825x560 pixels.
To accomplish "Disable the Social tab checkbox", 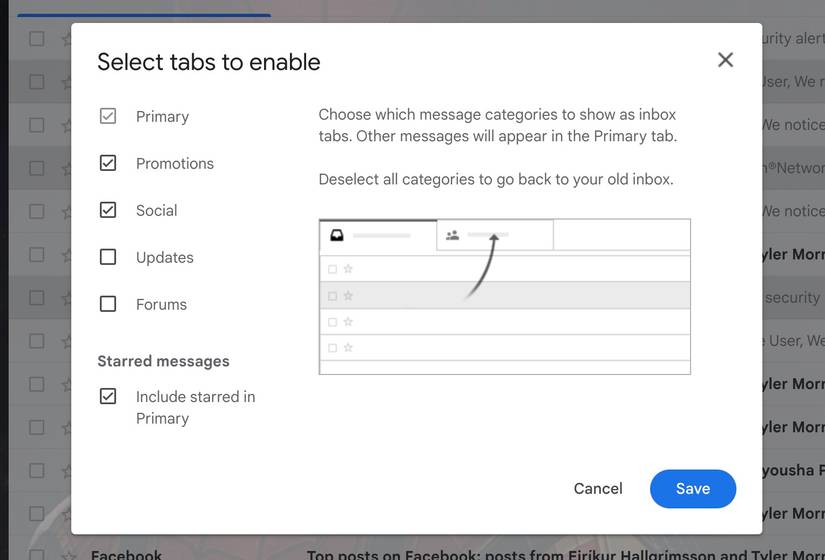I will click(x=108, y=210).
